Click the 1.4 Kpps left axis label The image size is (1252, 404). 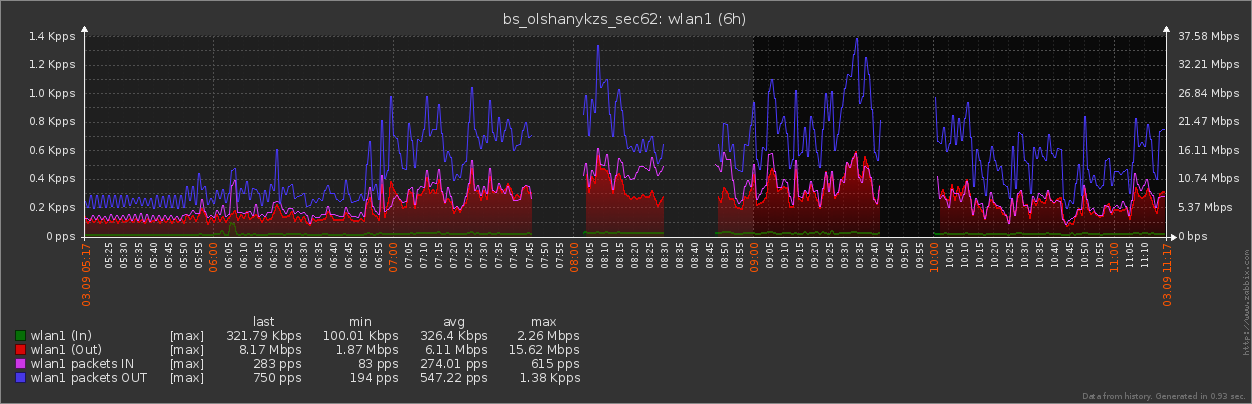click(x=53, y=36)
